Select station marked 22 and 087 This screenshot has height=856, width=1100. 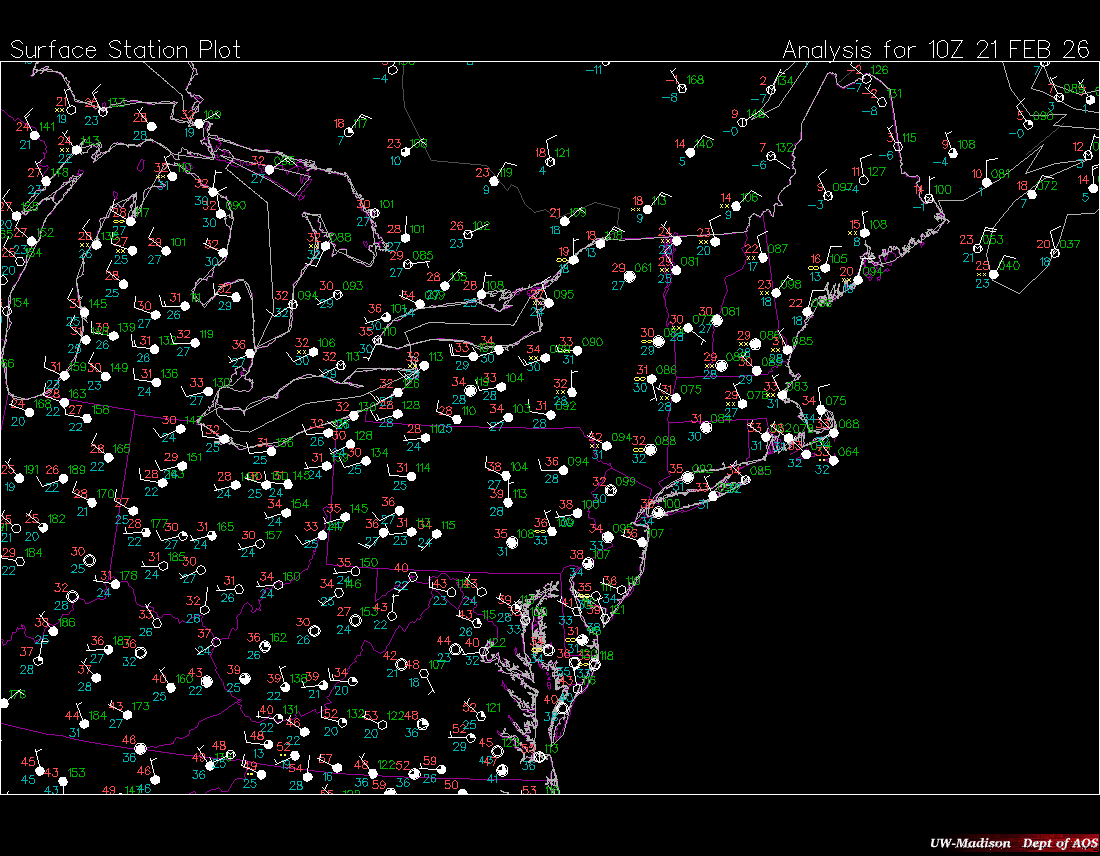pyautogui.click(x=762, y=257)
